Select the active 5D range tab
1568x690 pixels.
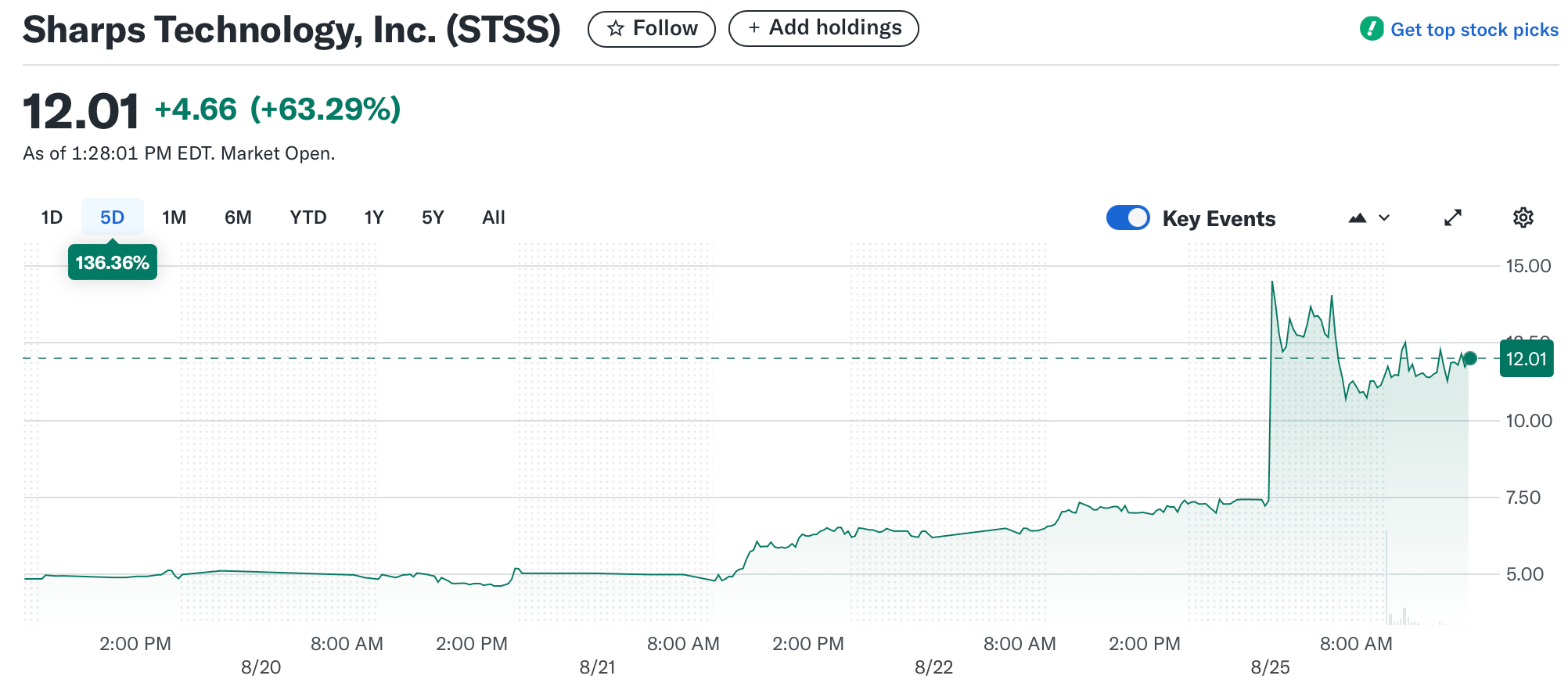[x=112, y=217]
